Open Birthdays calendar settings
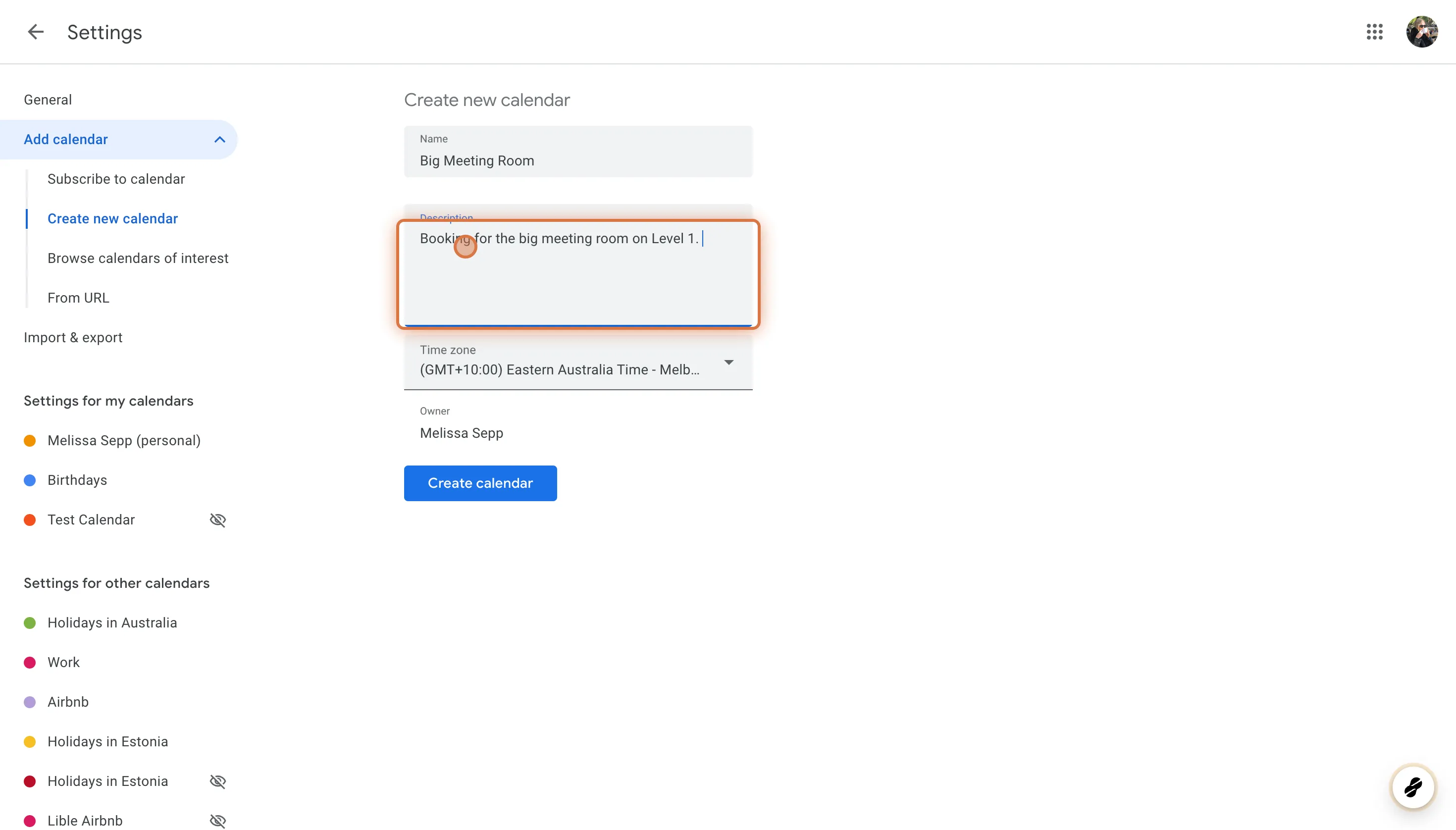Screen dimensions: 1456x830 [x=78, y=480]
